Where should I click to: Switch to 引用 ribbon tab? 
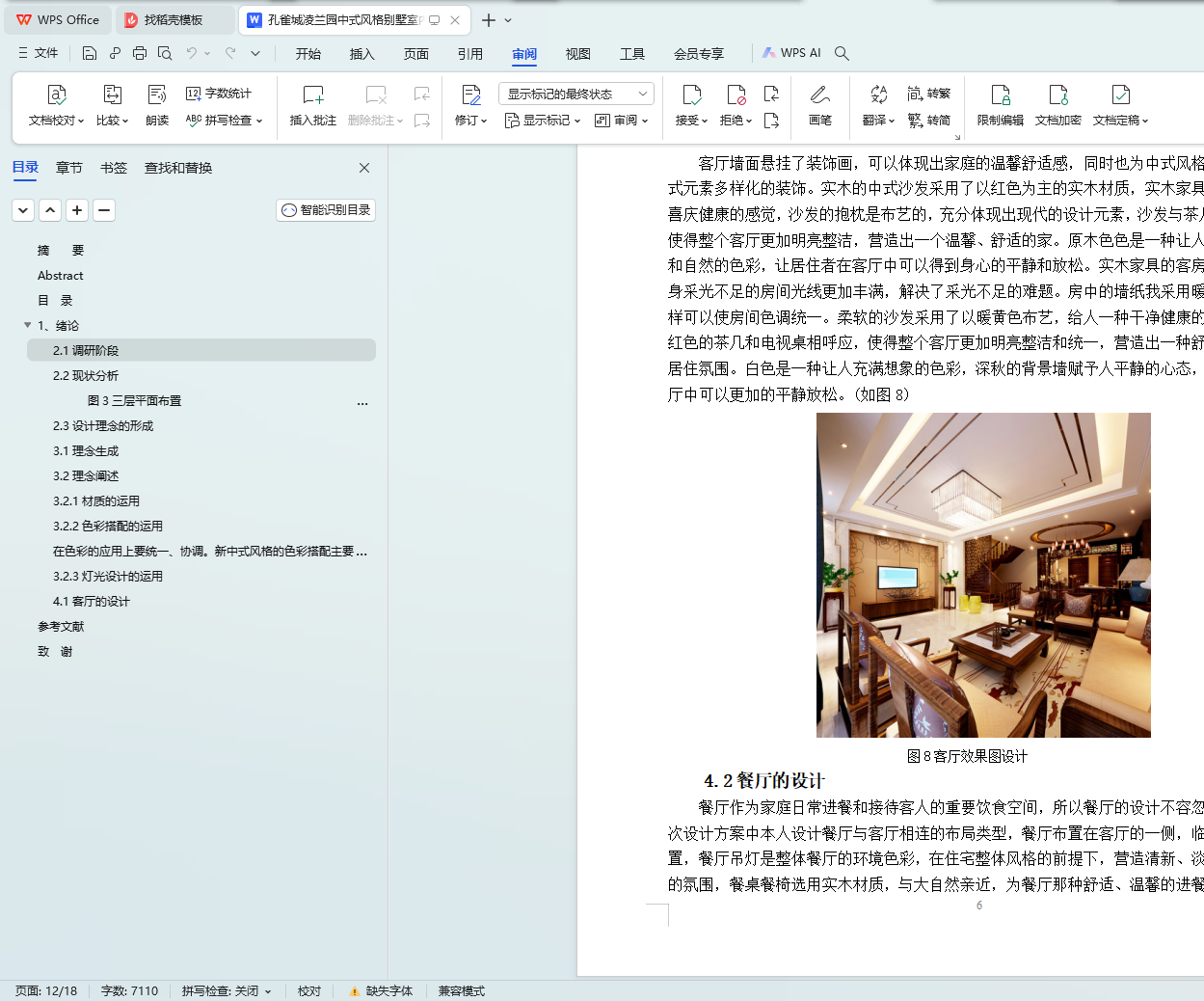pos(470,54)
